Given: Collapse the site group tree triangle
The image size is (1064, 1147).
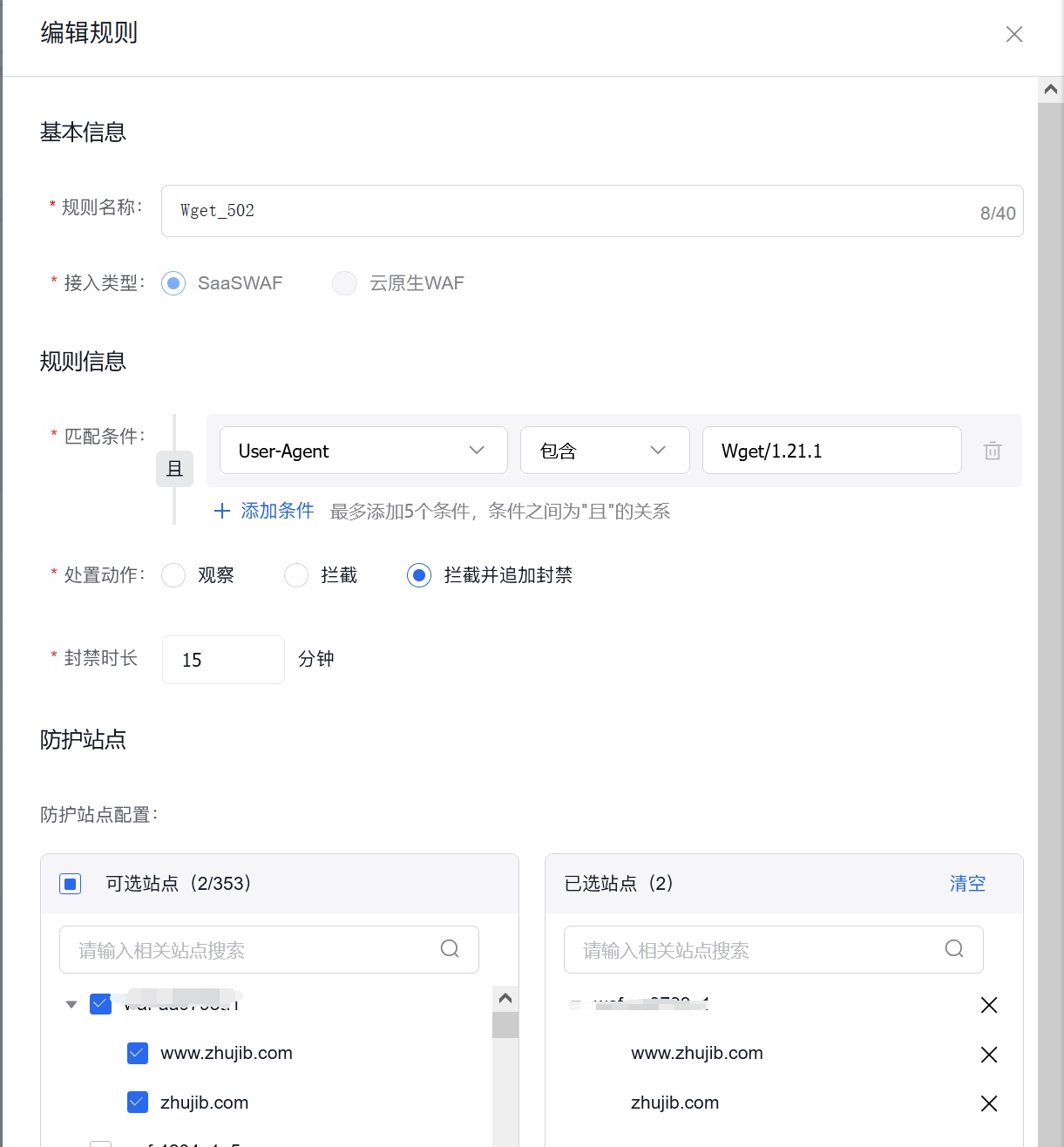Looking at the screenshot, I should click(x=71, y=1004).
